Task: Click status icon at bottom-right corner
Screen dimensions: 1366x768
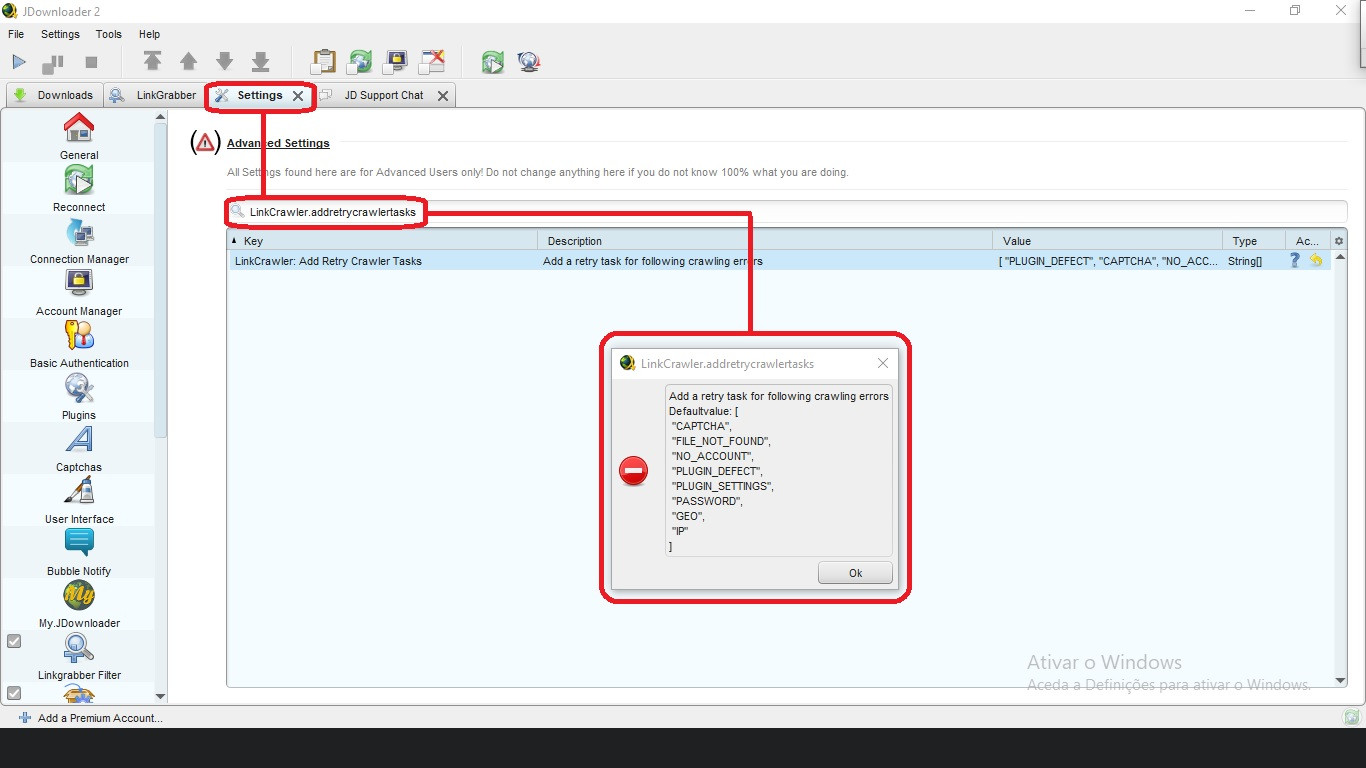Action: [1351, 717]
